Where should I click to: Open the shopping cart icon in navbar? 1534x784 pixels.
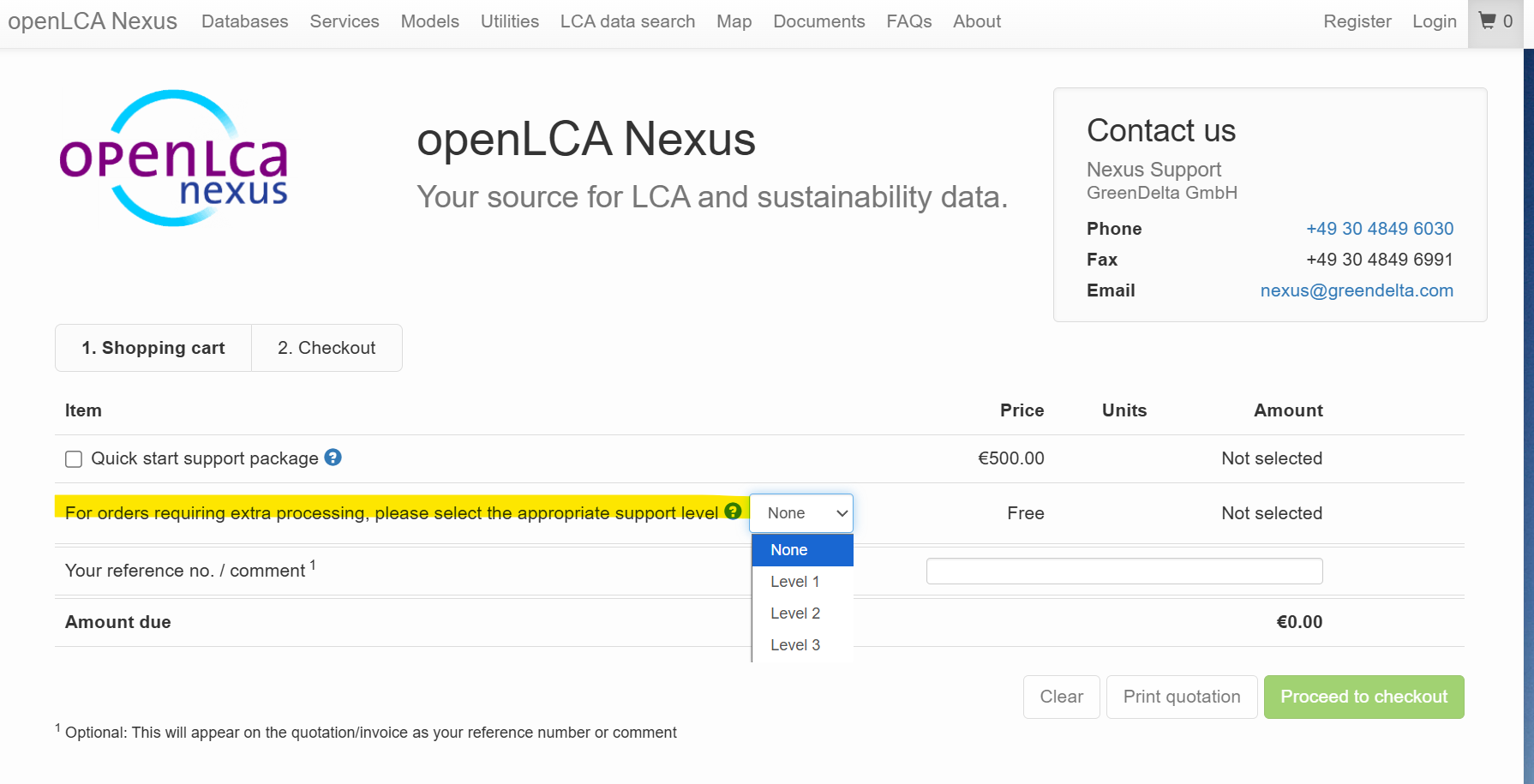click(1495, 21)
